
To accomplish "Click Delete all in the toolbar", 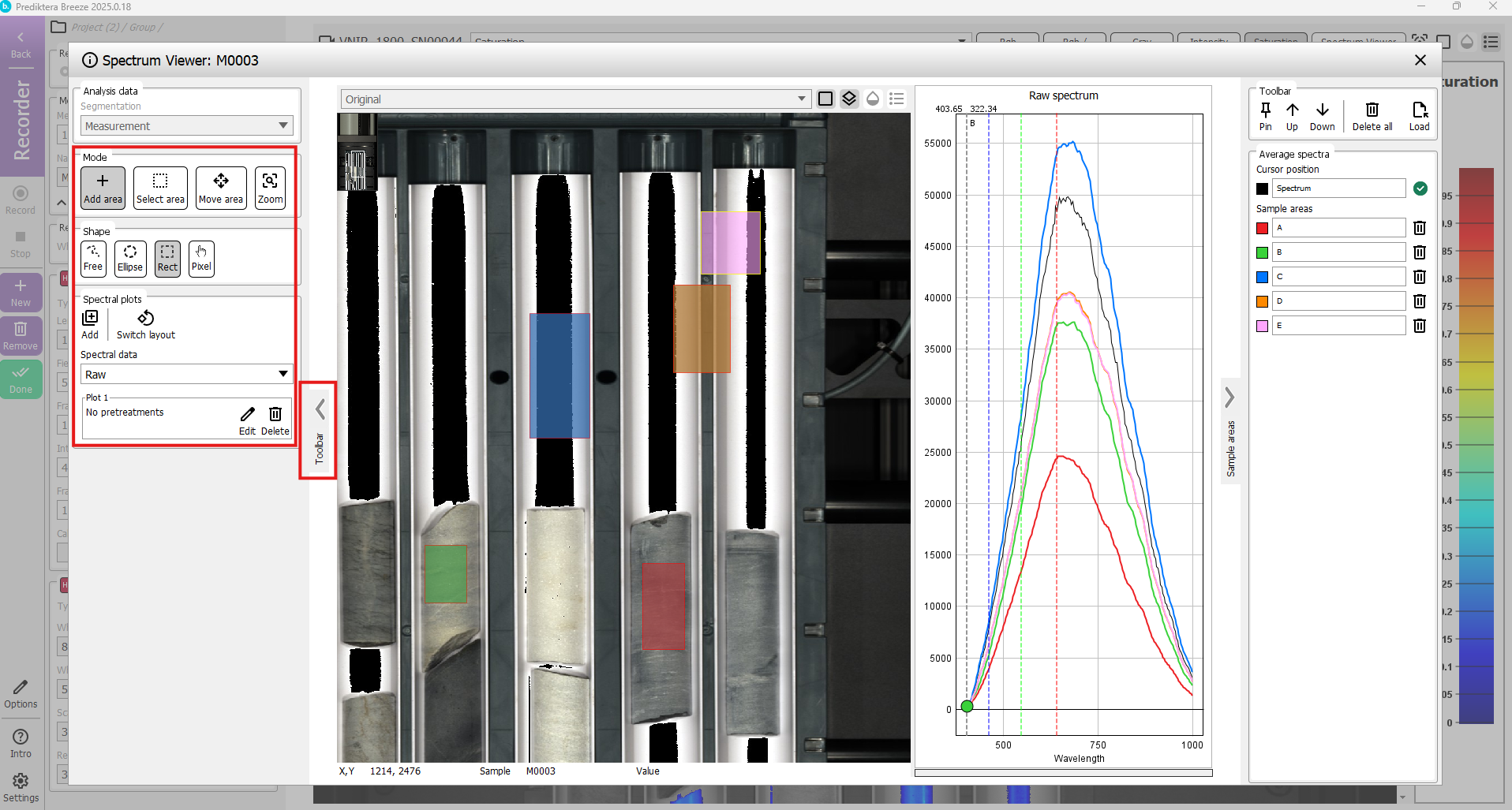I will (x=1372, y=116).
